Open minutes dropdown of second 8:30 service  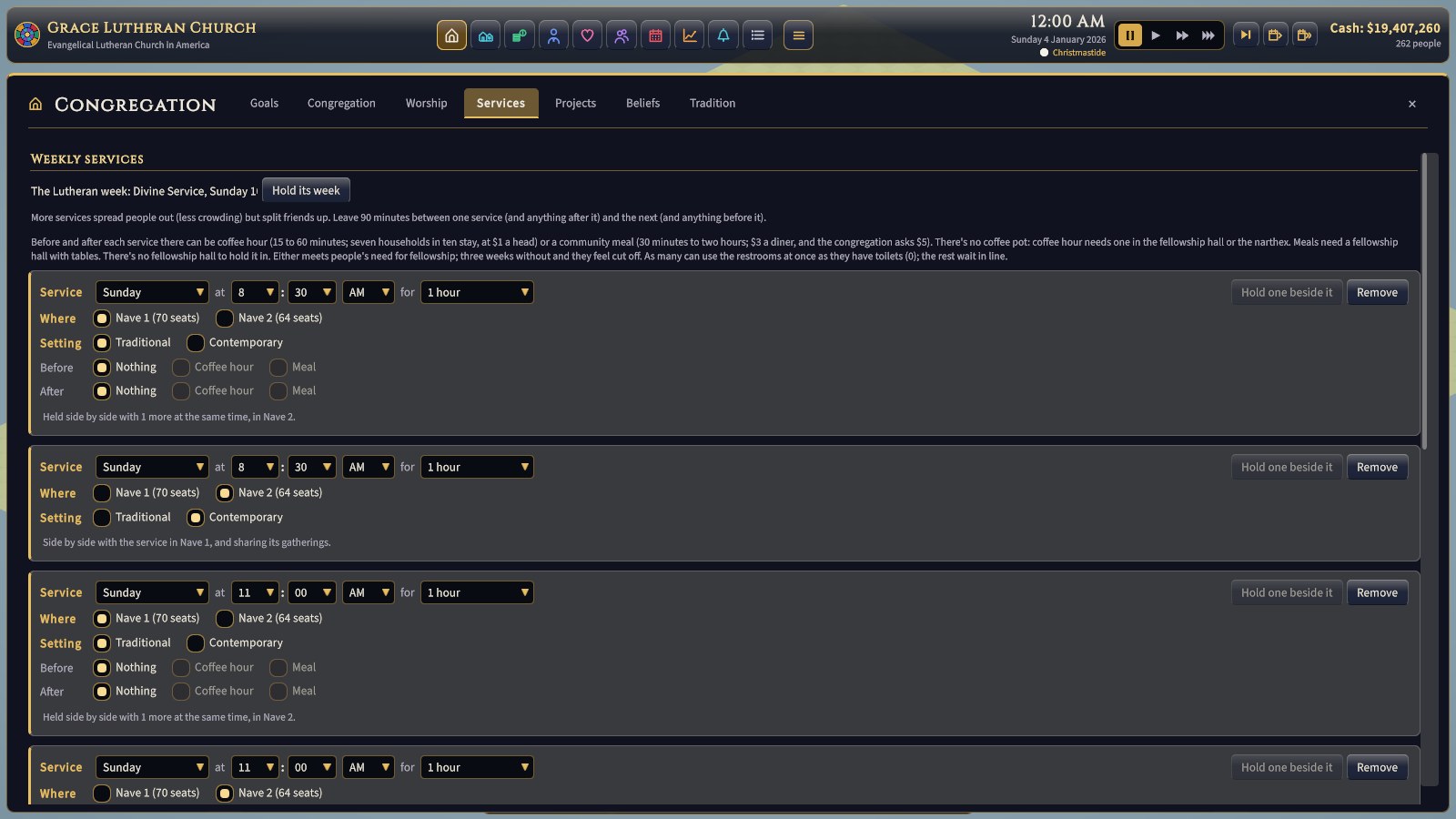[312, 467]
